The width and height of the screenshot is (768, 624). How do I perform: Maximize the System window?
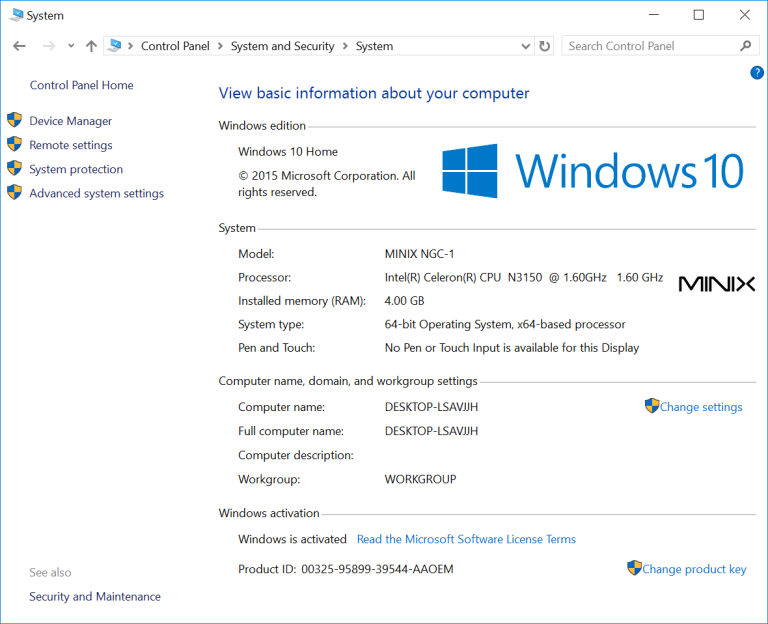tap(699, 15)
